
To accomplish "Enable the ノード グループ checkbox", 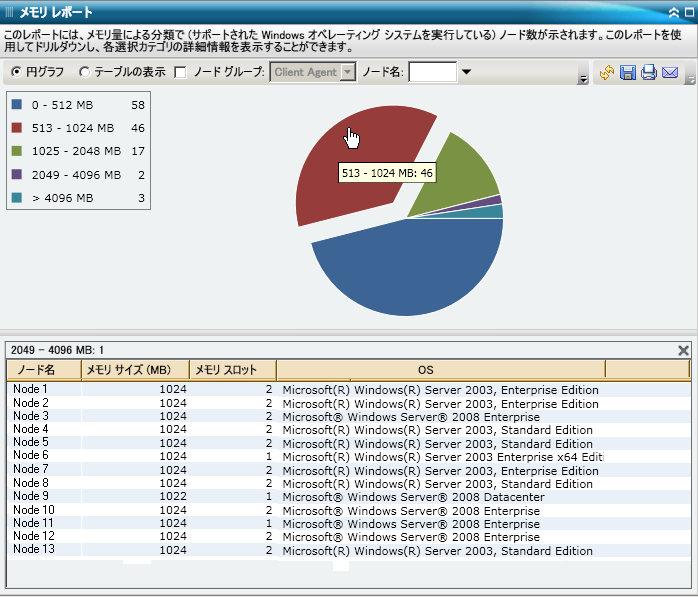I will click(180, 72).
